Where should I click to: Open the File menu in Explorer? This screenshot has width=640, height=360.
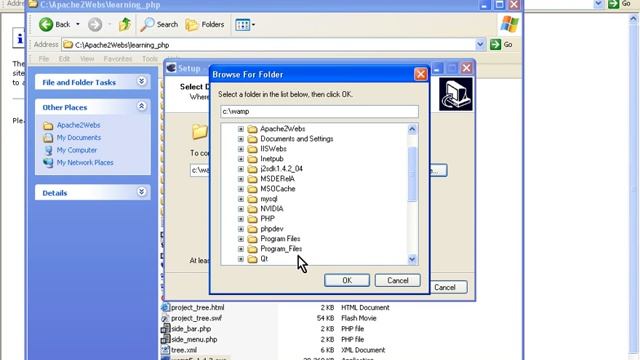[x=44, y=59]
